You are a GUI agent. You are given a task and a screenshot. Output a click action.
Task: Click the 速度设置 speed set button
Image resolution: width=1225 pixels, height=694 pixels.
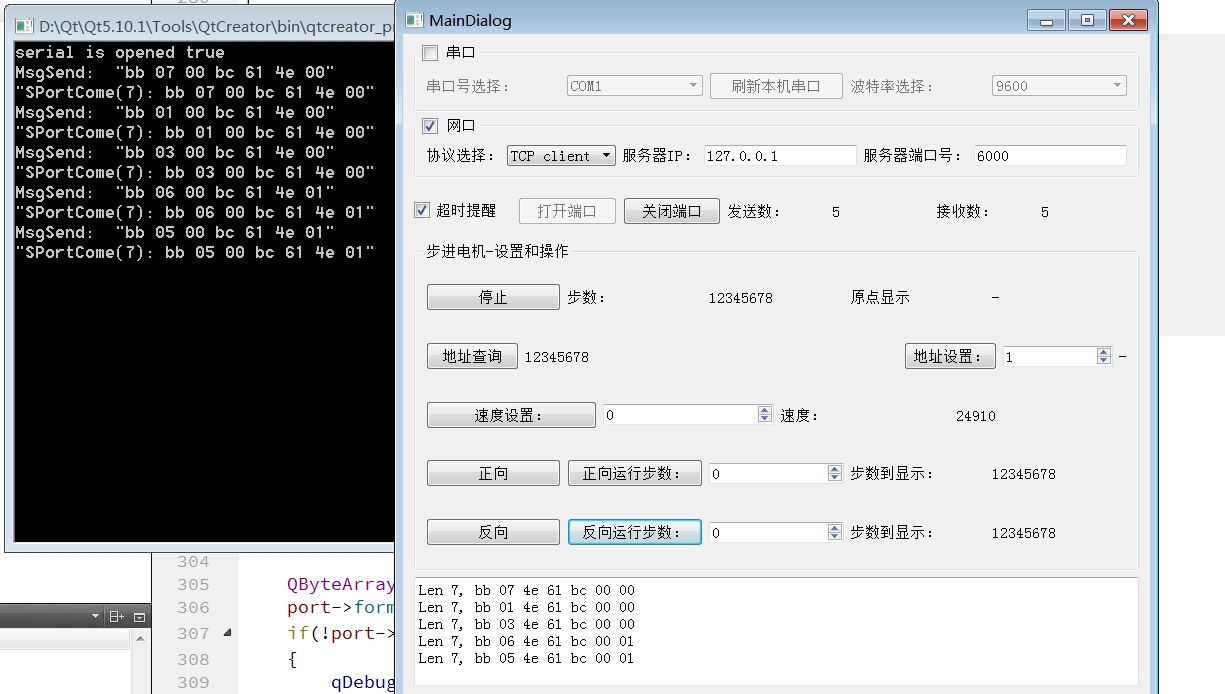511,415
